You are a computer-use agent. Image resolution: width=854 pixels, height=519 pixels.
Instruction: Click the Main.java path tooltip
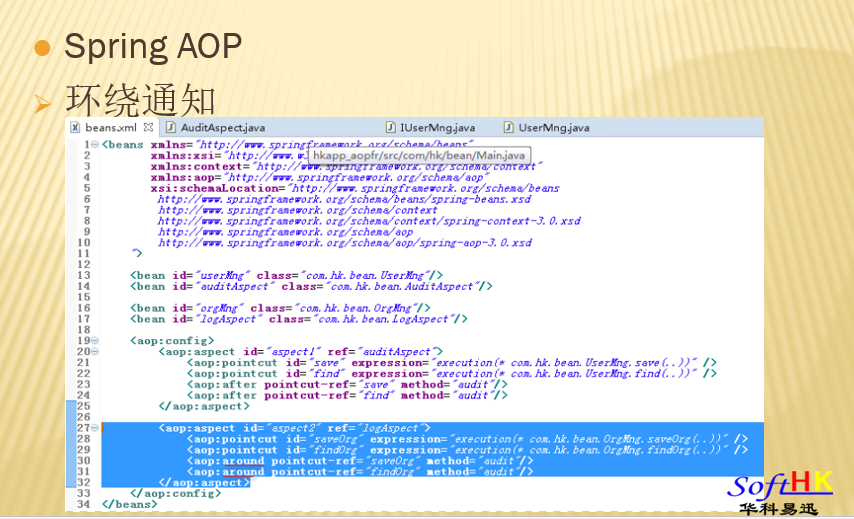tap(419, 155)
